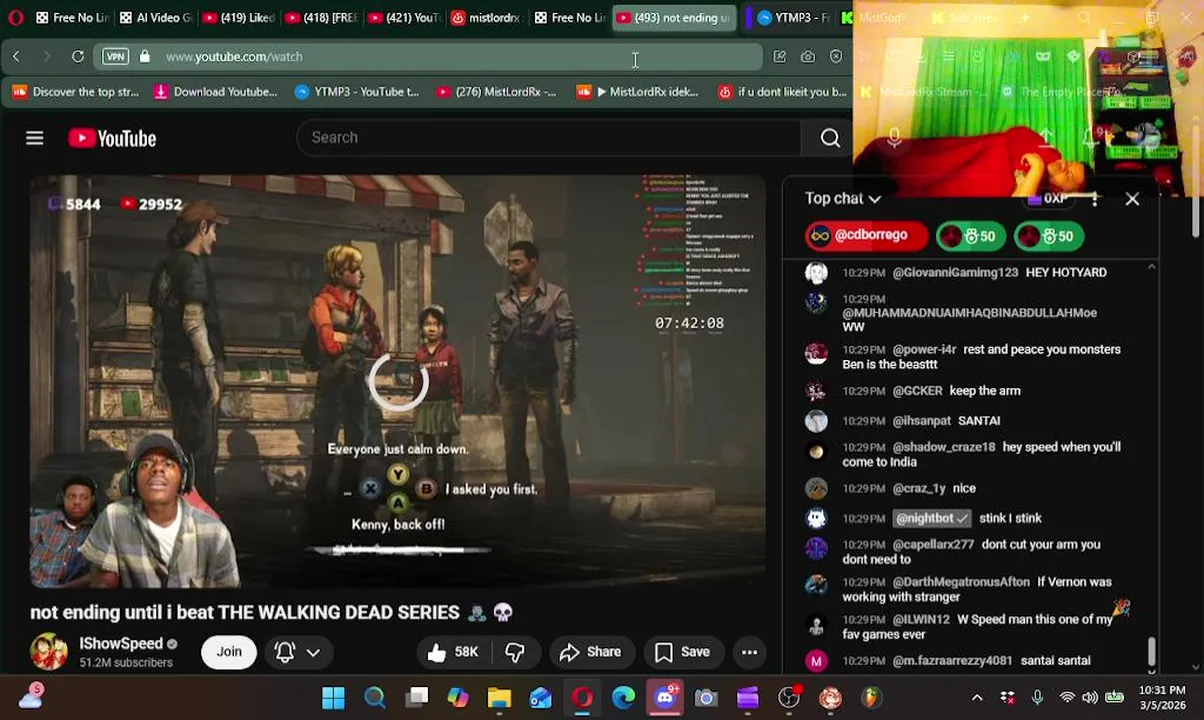Go to the YouTube home logo
1204x720 pixels.
coord(112,138)
